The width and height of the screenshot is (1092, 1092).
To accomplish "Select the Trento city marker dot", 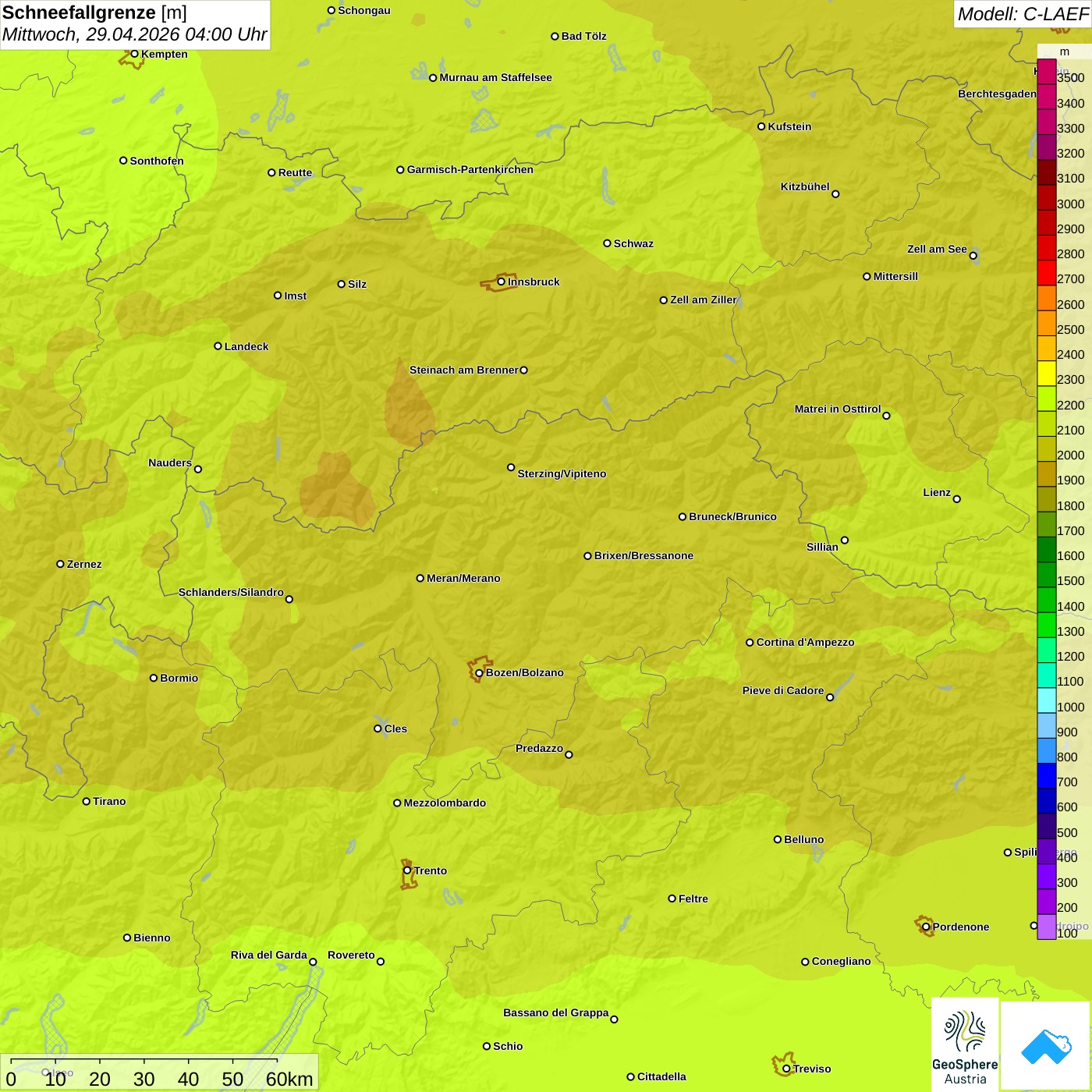I will [407, 870].
